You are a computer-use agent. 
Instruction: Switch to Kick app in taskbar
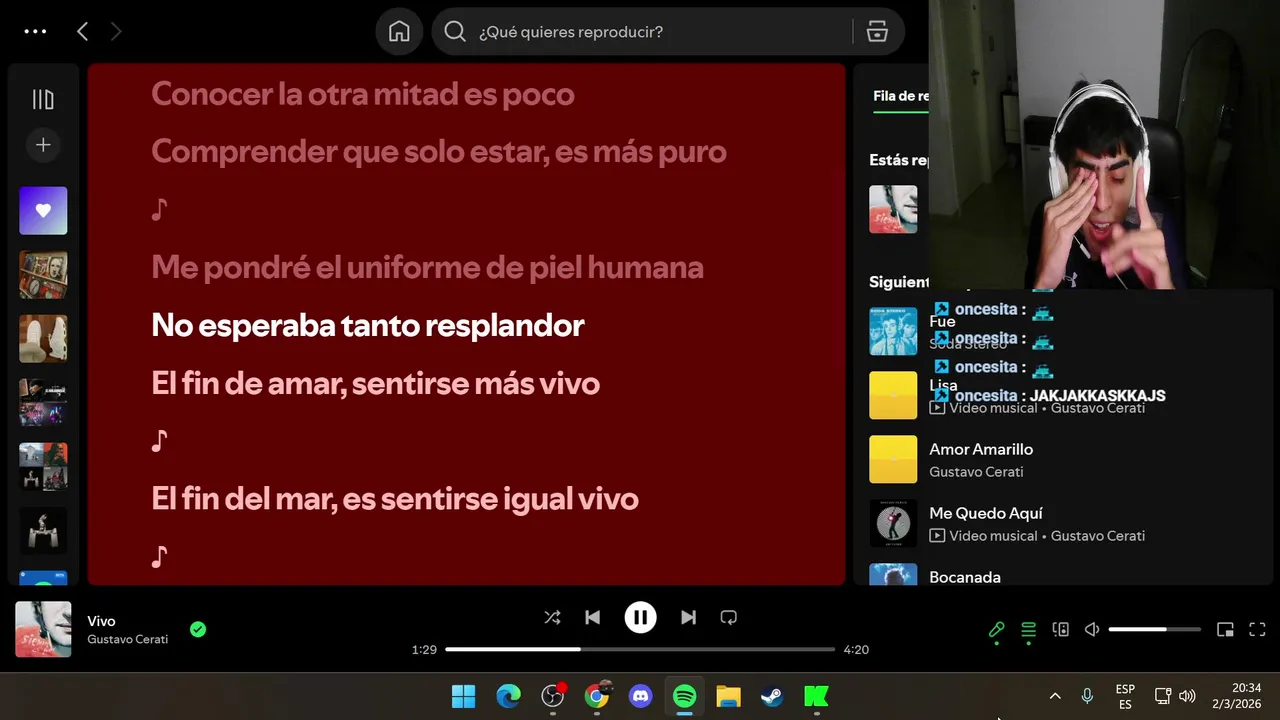point(816,696)
